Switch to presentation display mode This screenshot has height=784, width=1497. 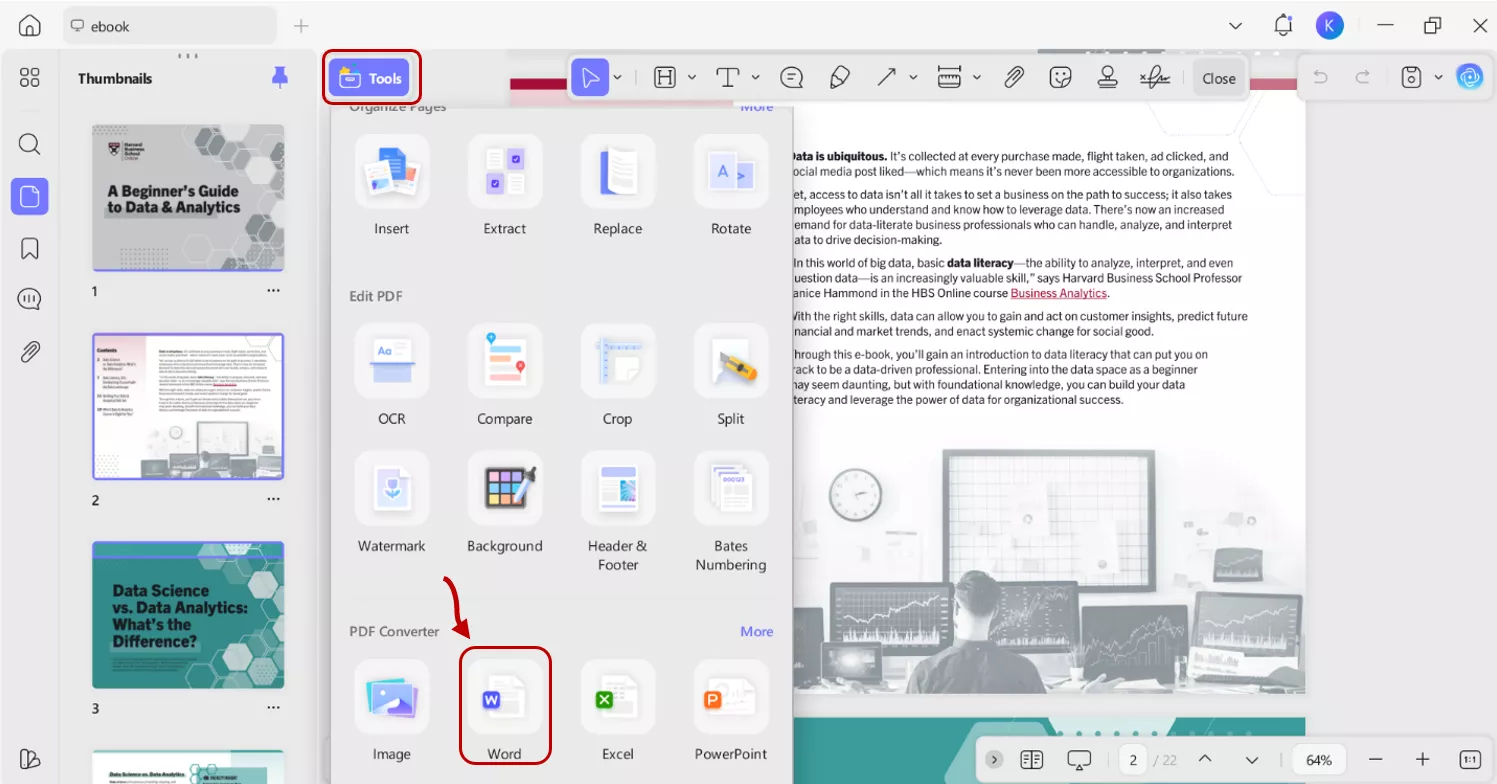[1079, 759]
